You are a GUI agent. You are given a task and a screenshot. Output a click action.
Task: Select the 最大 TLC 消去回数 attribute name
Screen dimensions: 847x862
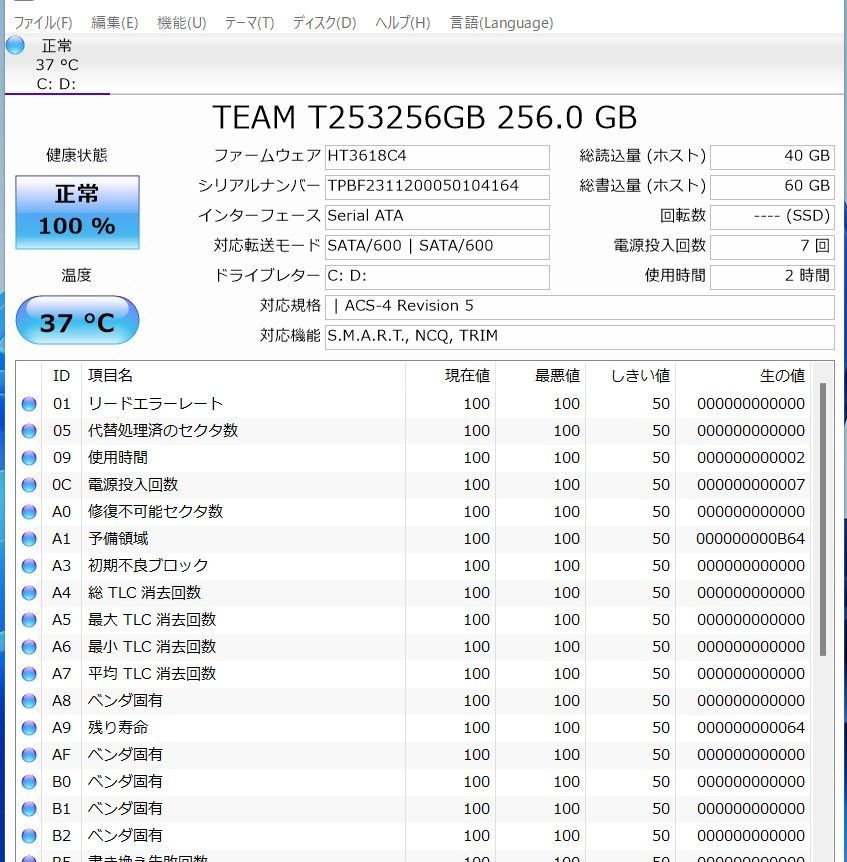point(152,620)
